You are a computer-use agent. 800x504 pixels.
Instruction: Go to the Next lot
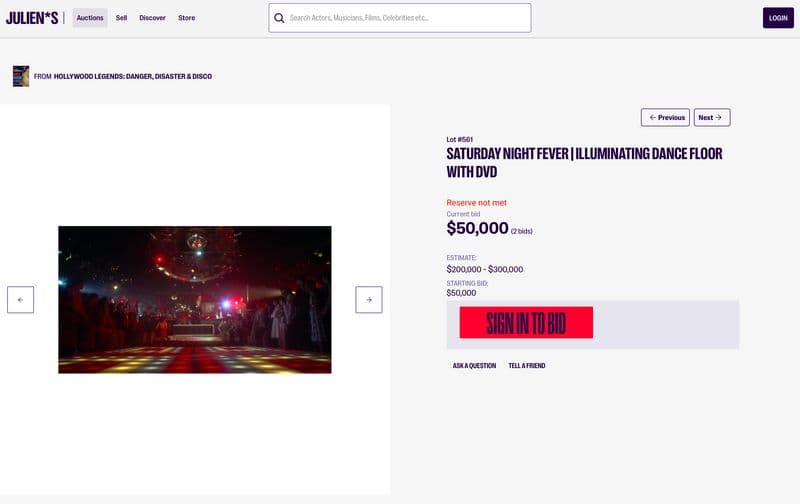pyautogui.click(x=712, y=117)
